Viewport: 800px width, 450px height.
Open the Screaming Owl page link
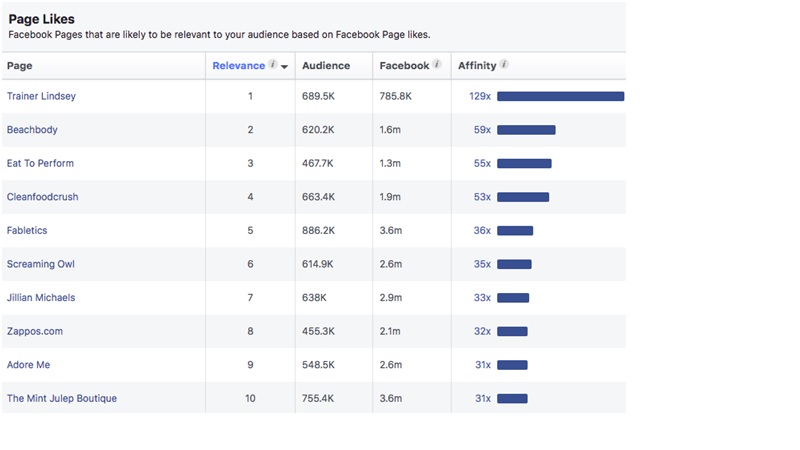[41, 264]
